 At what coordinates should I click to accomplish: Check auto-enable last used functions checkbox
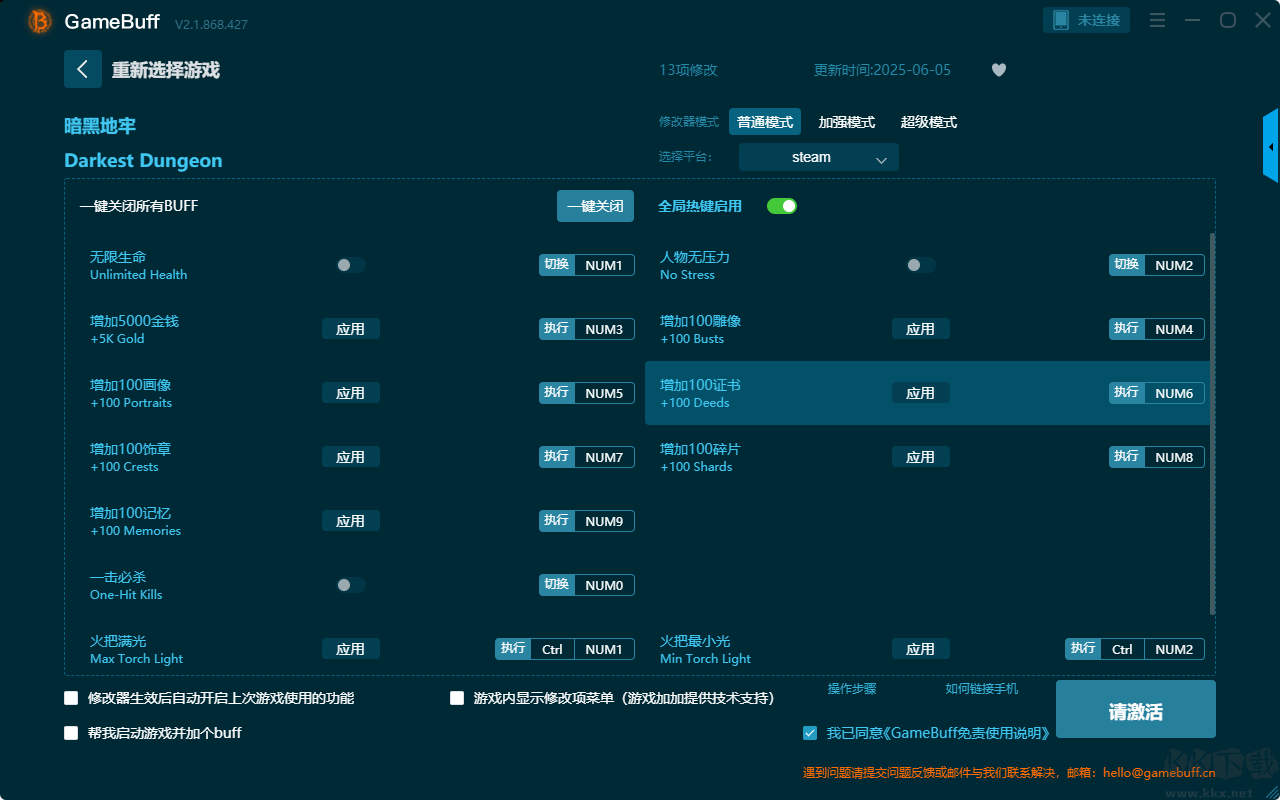71,698
